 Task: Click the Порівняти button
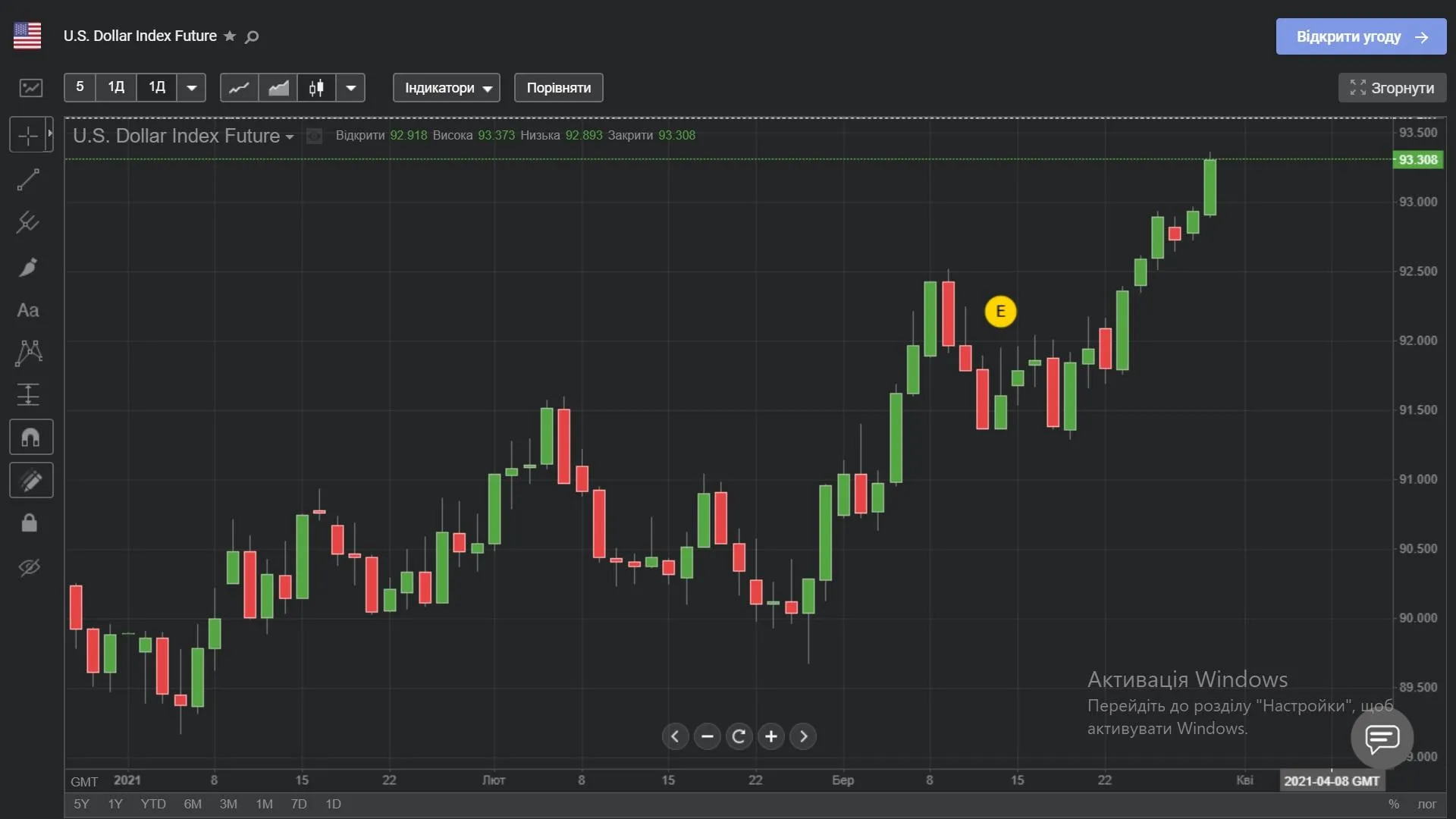558,88
